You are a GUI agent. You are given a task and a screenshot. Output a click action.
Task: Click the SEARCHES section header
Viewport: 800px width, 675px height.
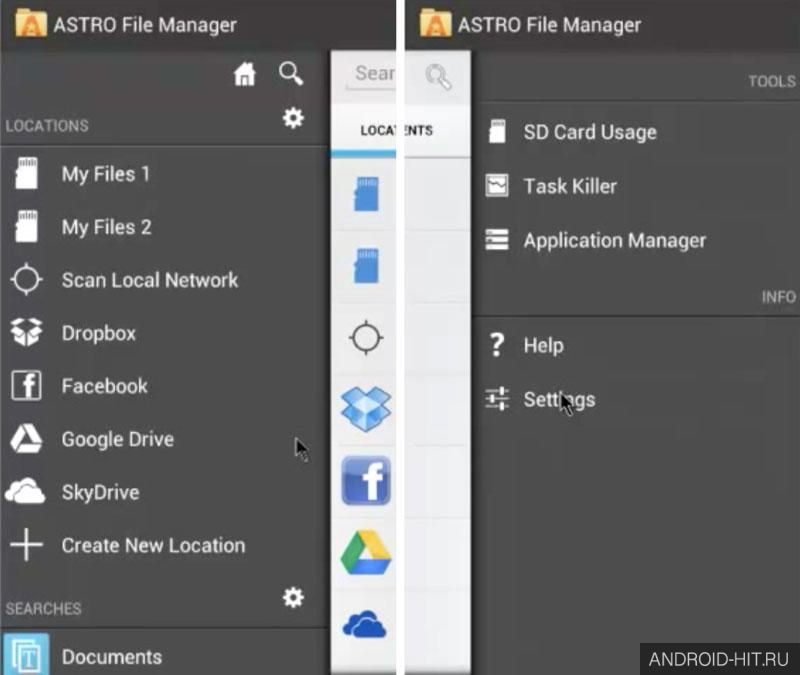(x=43, y=608)
